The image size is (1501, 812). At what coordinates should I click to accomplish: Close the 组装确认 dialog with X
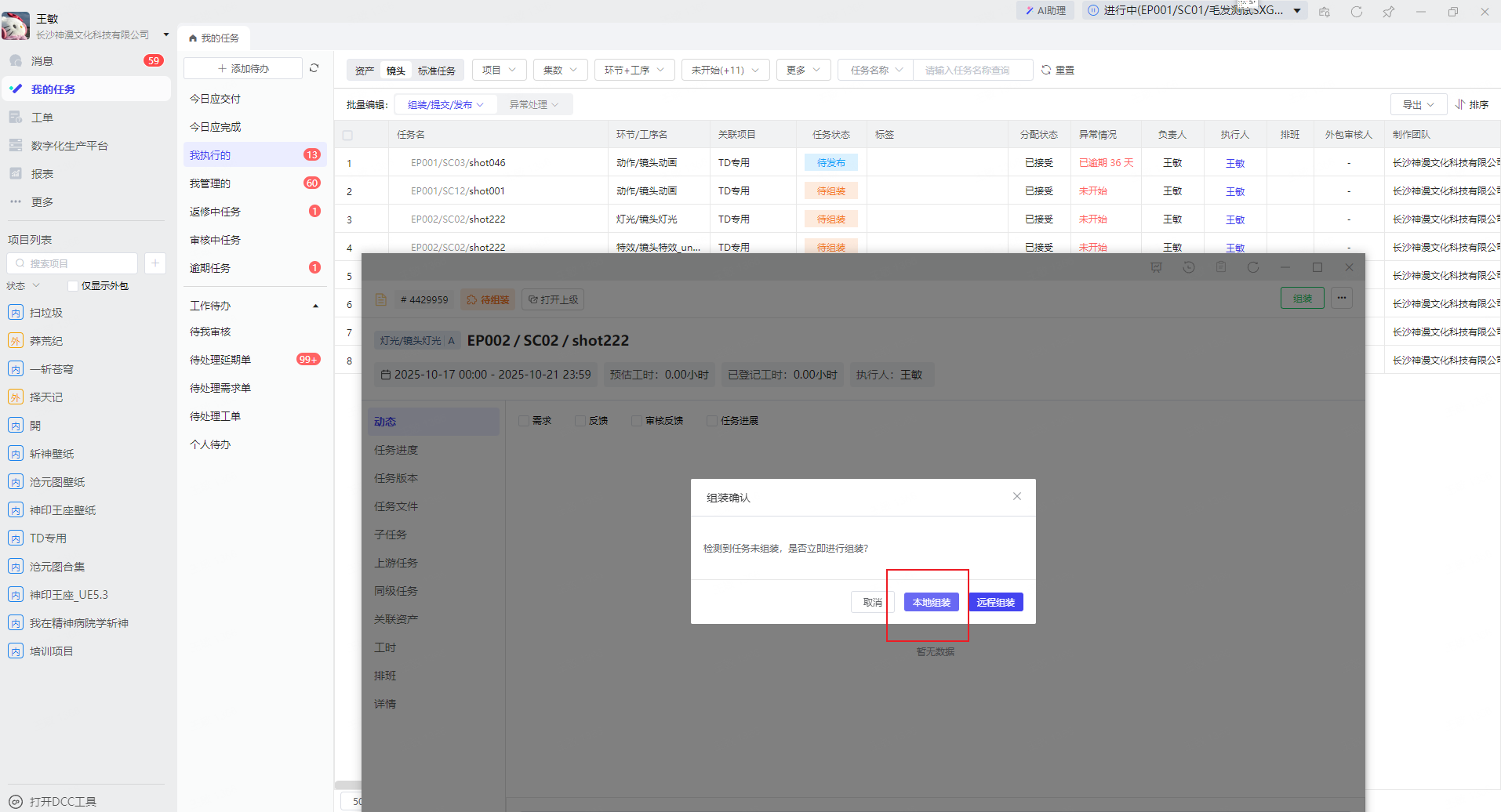[1017, 496]
